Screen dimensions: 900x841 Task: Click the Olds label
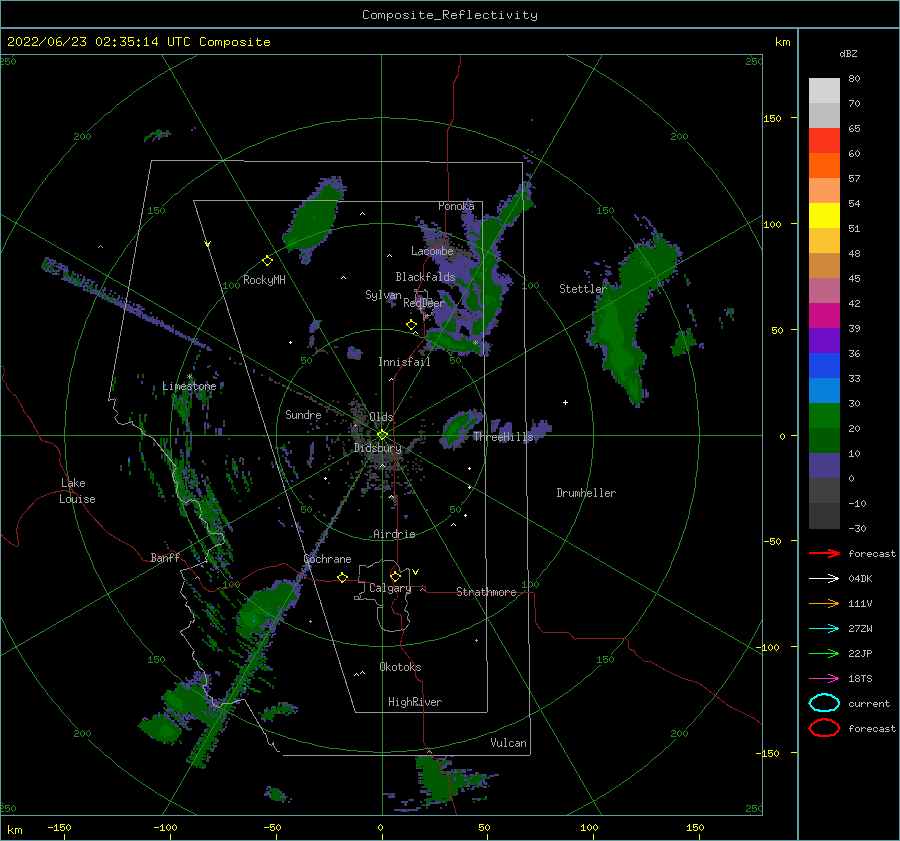(x=381, y=417)
